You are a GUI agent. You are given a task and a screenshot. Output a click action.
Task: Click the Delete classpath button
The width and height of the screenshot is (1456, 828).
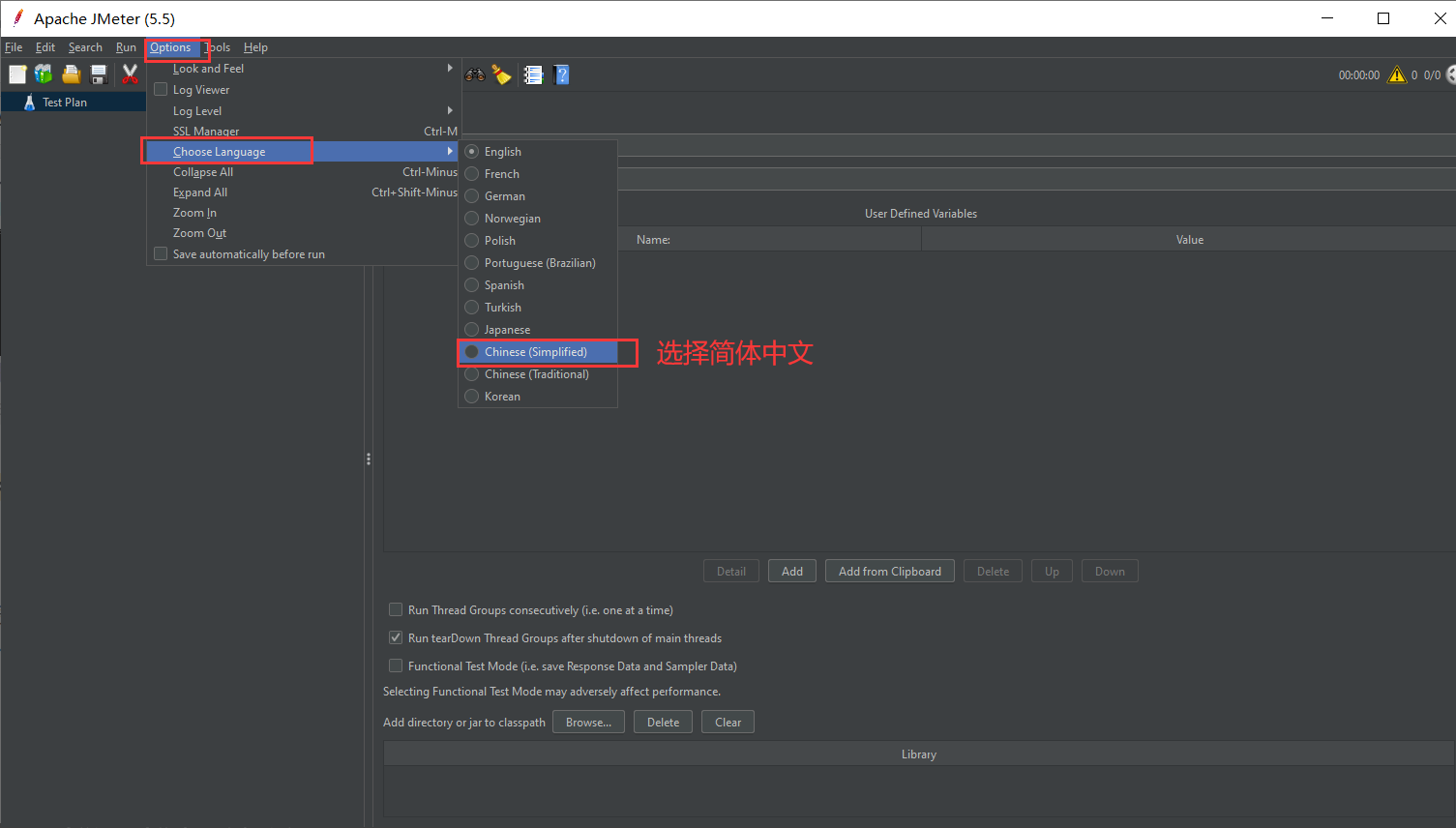(663, 723)
